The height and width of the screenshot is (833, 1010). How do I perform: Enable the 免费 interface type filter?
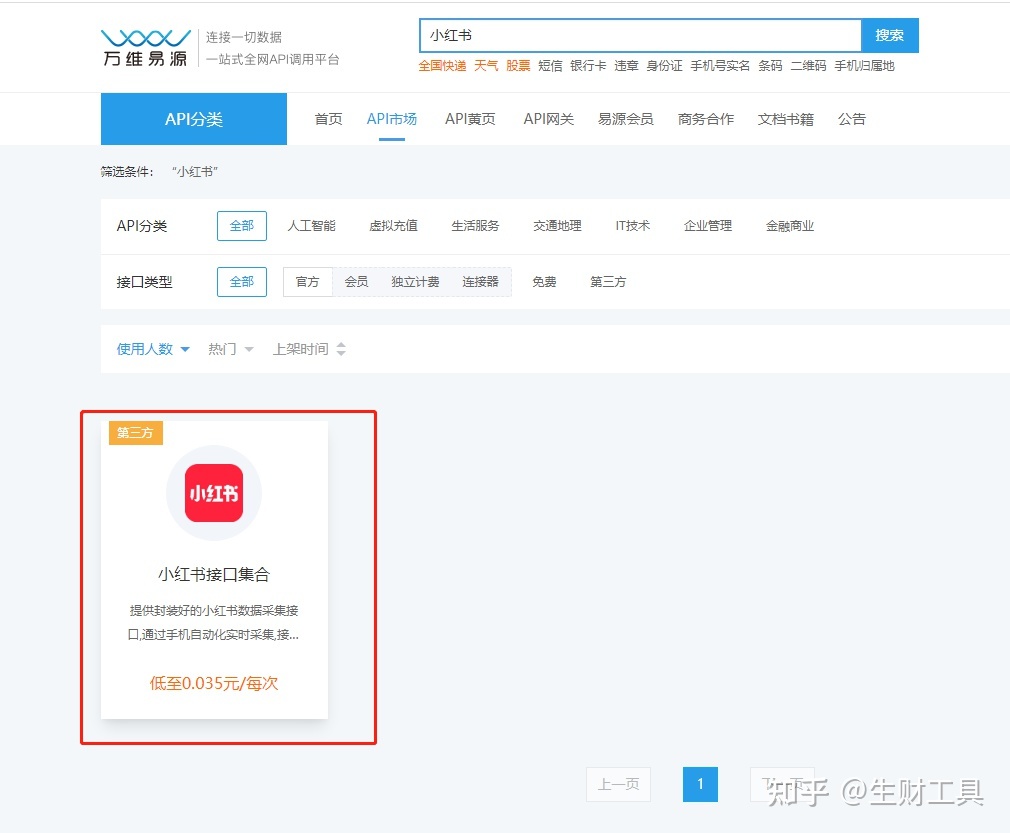(x=544, y=281)
